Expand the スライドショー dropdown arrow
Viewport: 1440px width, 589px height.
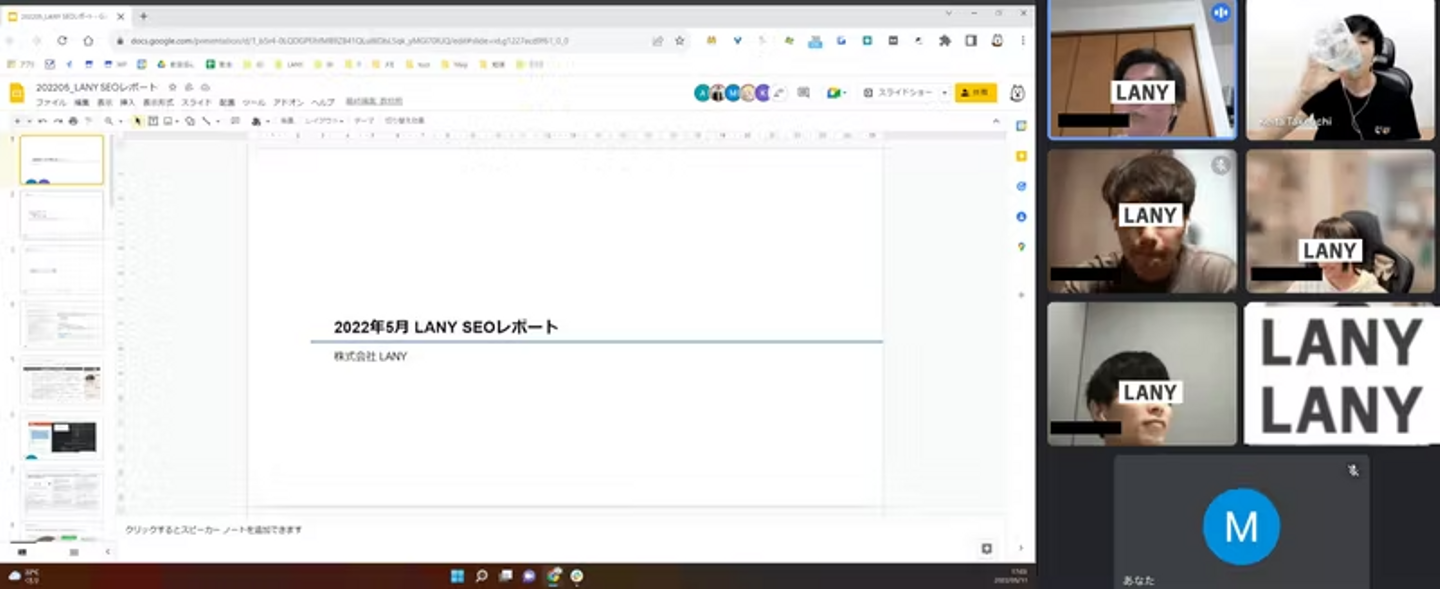click(x=944, y=93)
